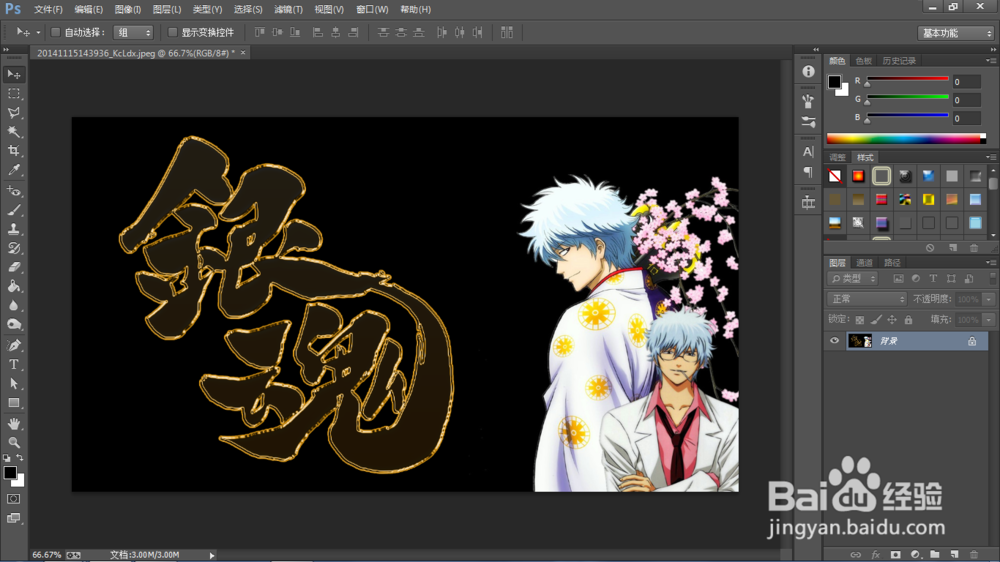Select the Hand tool

click(x=13, y=424)
